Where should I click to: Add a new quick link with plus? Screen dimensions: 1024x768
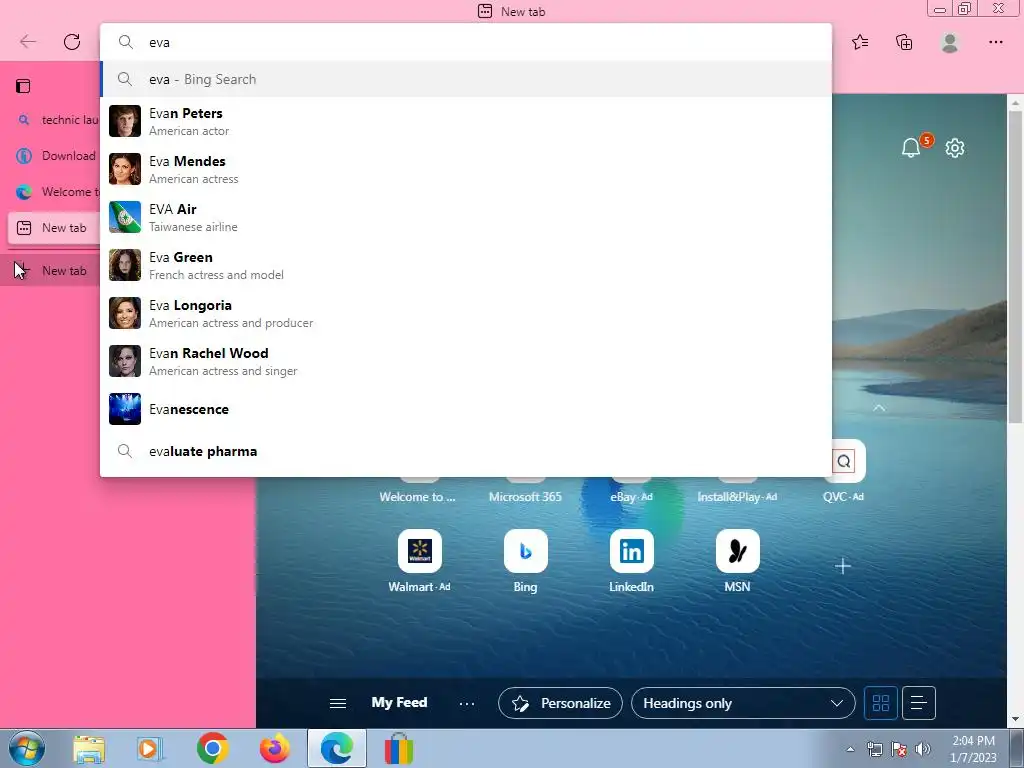842,566
